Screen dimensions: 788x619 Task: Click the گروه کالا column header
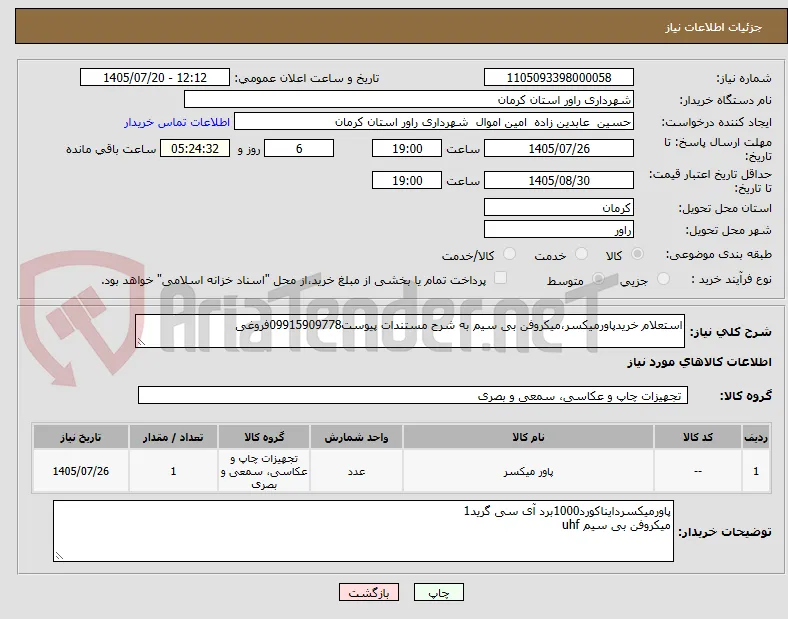point(264,437)
